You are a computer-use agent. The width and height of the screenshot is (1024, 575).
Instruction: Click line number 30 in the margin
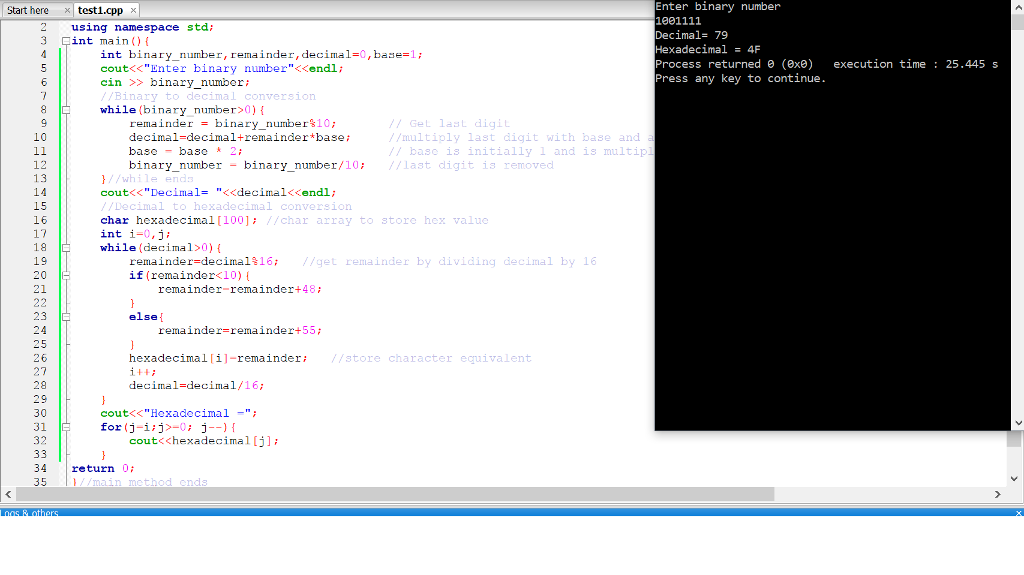point(40,414)
